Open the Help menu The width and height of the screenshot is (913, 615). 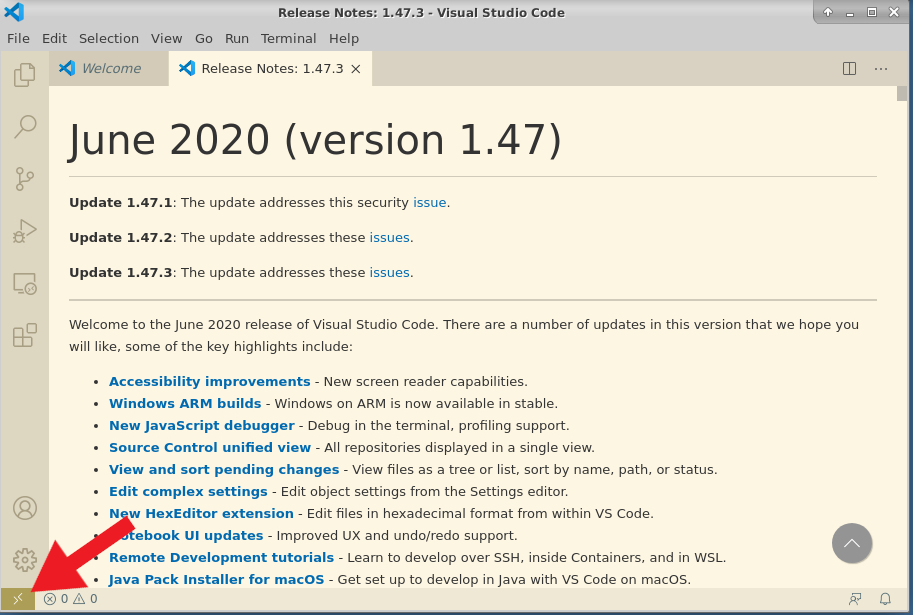(x=344, y=38)
